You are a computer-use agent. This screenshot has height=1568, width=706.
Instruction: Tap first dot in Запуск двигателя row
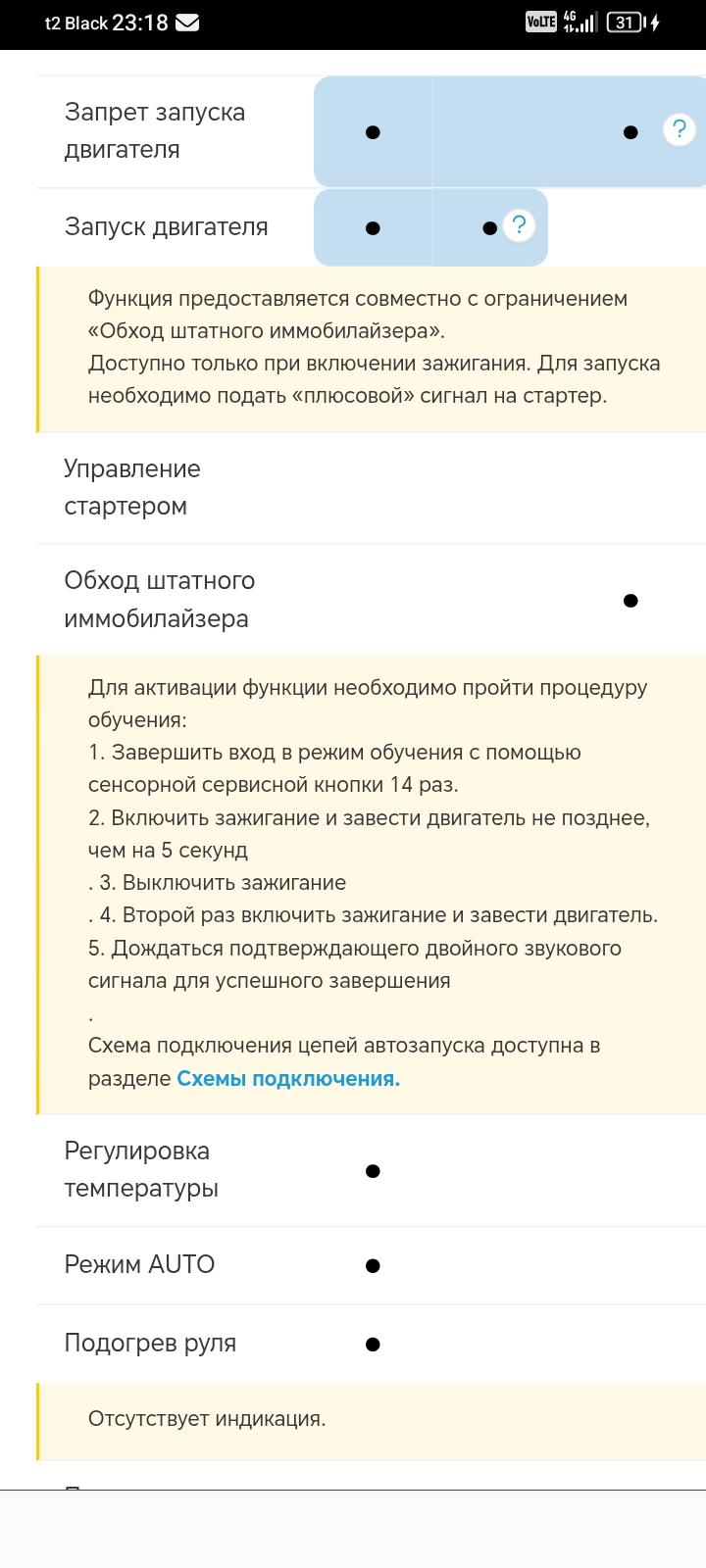pos(373,228)
